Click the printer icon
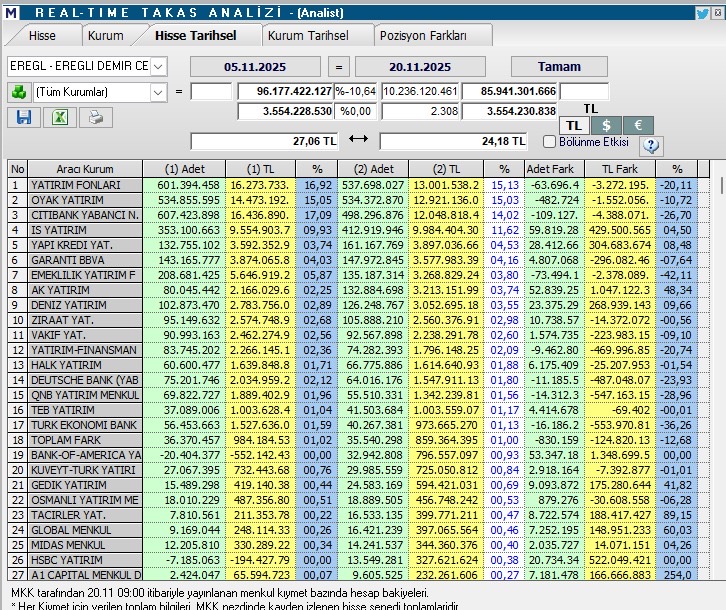Viewport: 726px width, 610px height. point(94,118)
